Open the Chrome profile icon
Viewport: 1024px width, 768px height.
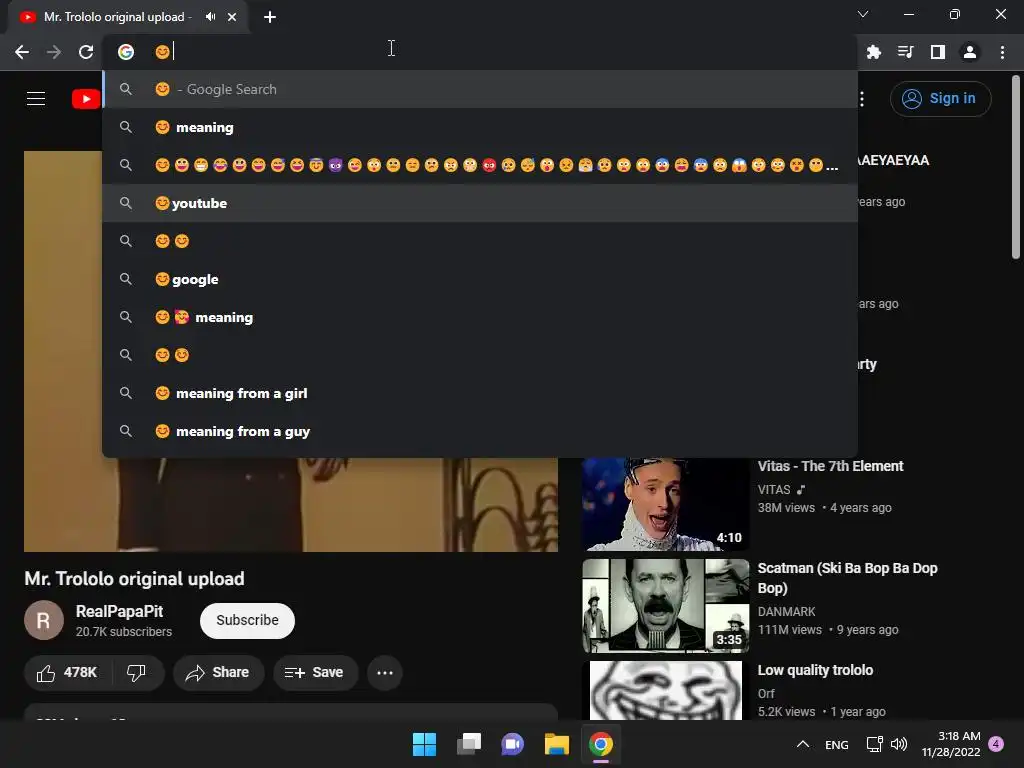[970, 52]
